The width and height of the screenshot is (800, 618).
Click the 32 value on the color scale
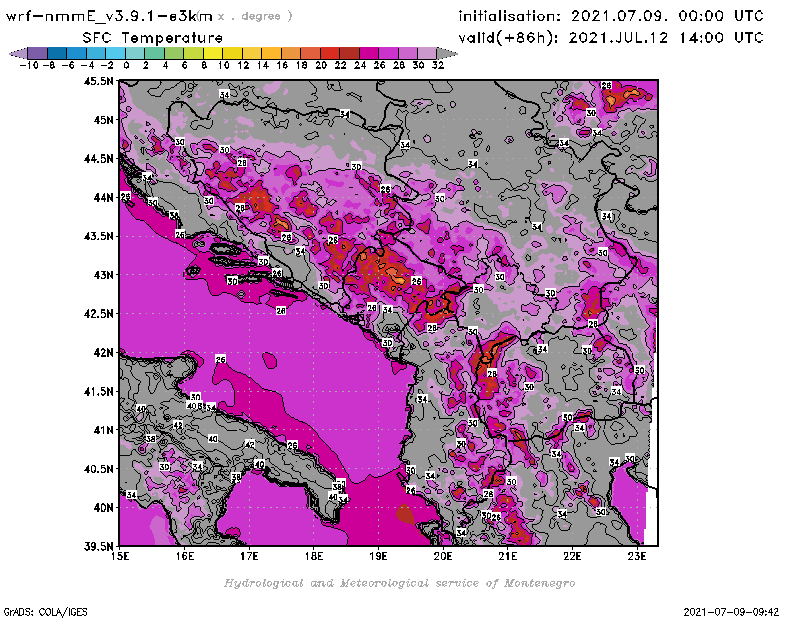pos(438,65)
